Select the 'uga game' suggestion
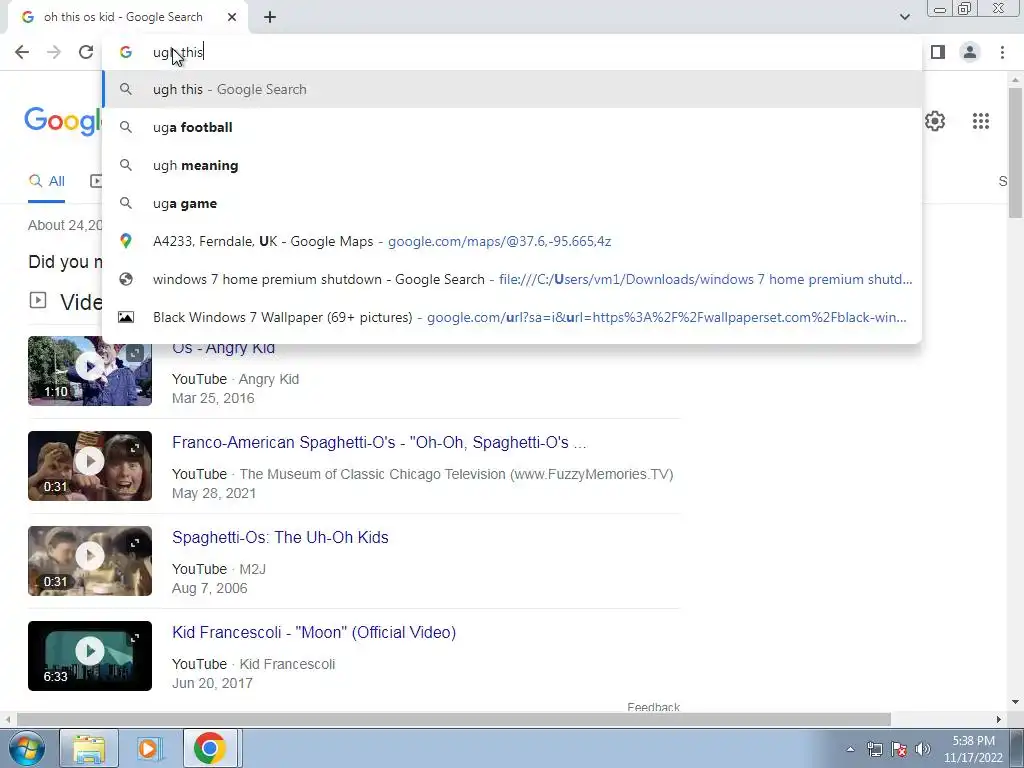The image size is (1024, 768). click(x=512, y=203)
